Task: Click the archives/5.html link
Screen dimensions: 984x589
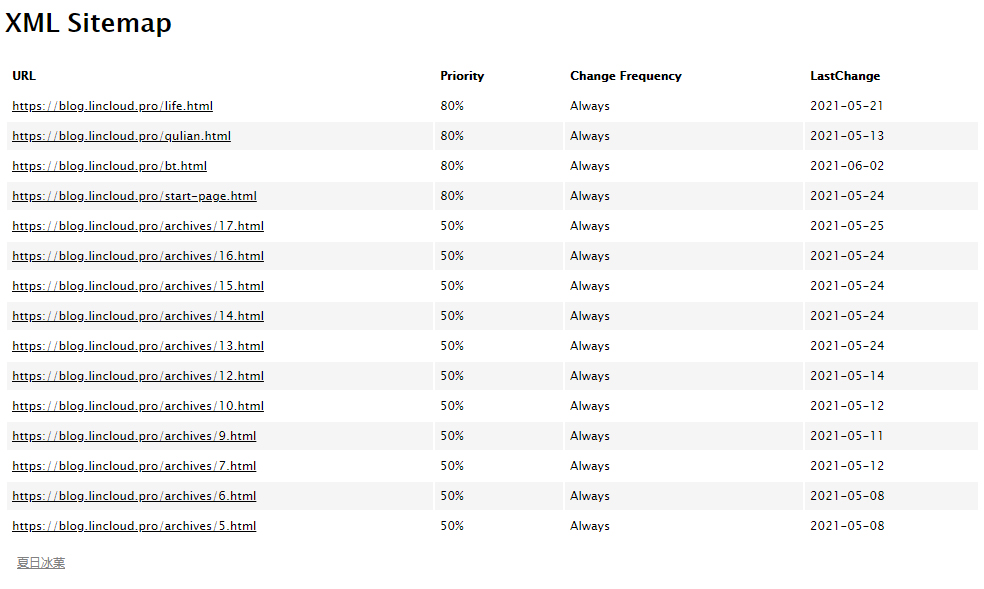Action: tap(134, 526)
